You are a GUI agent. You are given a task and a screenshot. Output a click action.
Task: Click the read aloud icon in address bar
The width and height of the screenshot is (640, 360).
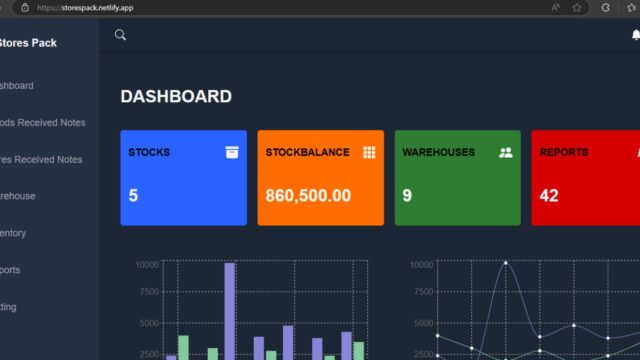tap(556, 7)
